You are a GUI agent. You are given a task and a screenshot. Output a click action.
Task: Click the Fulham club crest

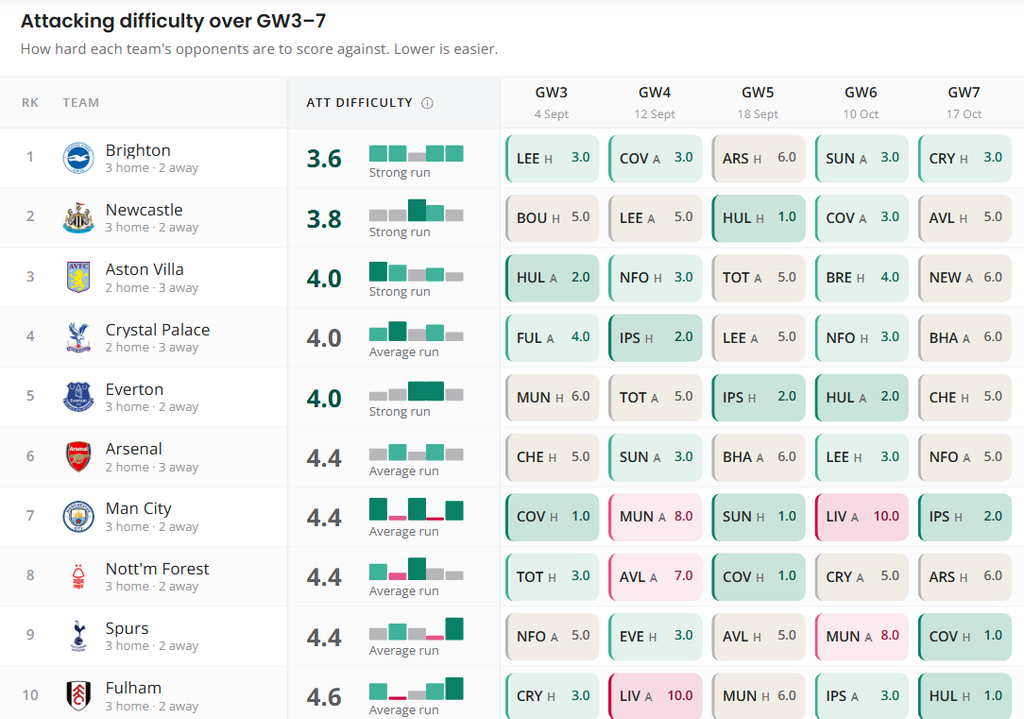(x=78, y=695)
